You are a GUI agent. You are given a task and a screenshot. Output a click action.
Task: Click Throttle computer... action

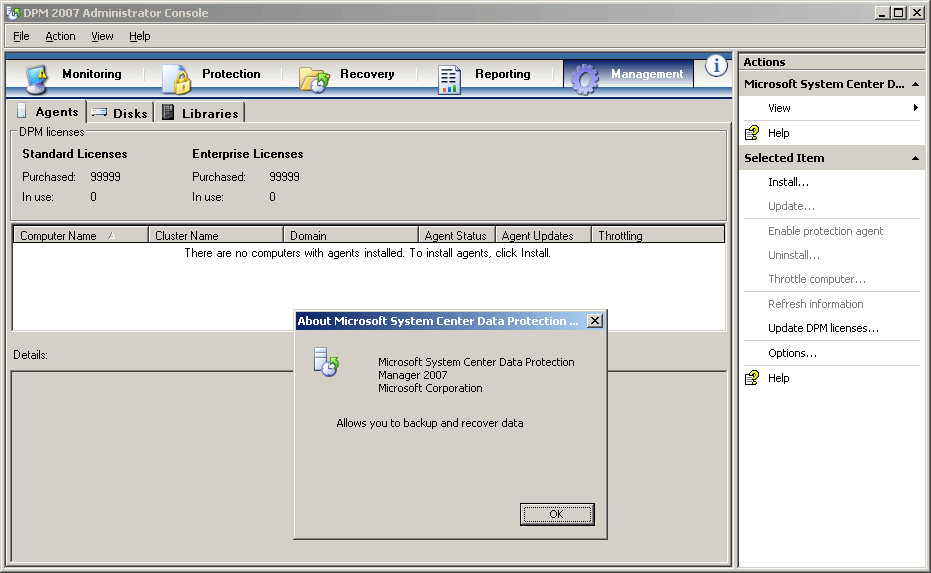816,279
